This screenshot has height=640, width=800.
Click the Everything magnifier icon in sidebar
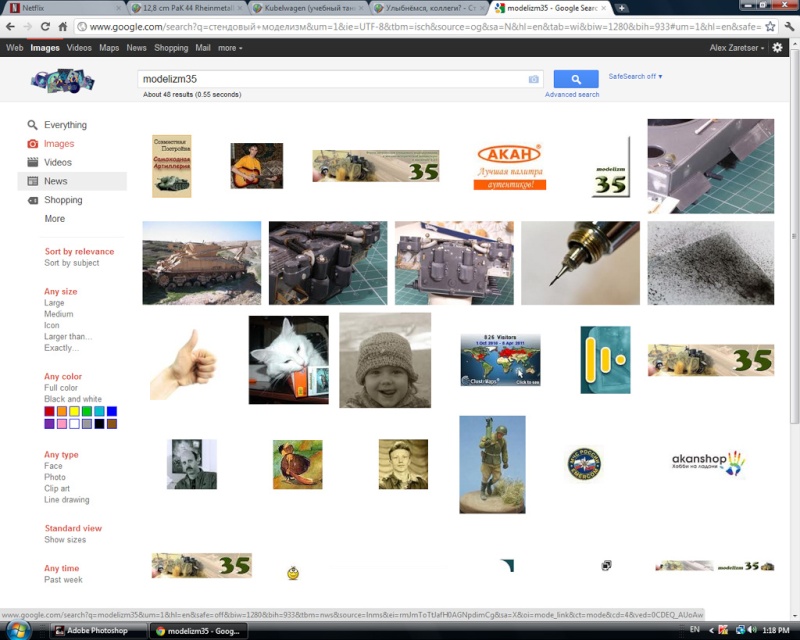[x=32, y=125]
